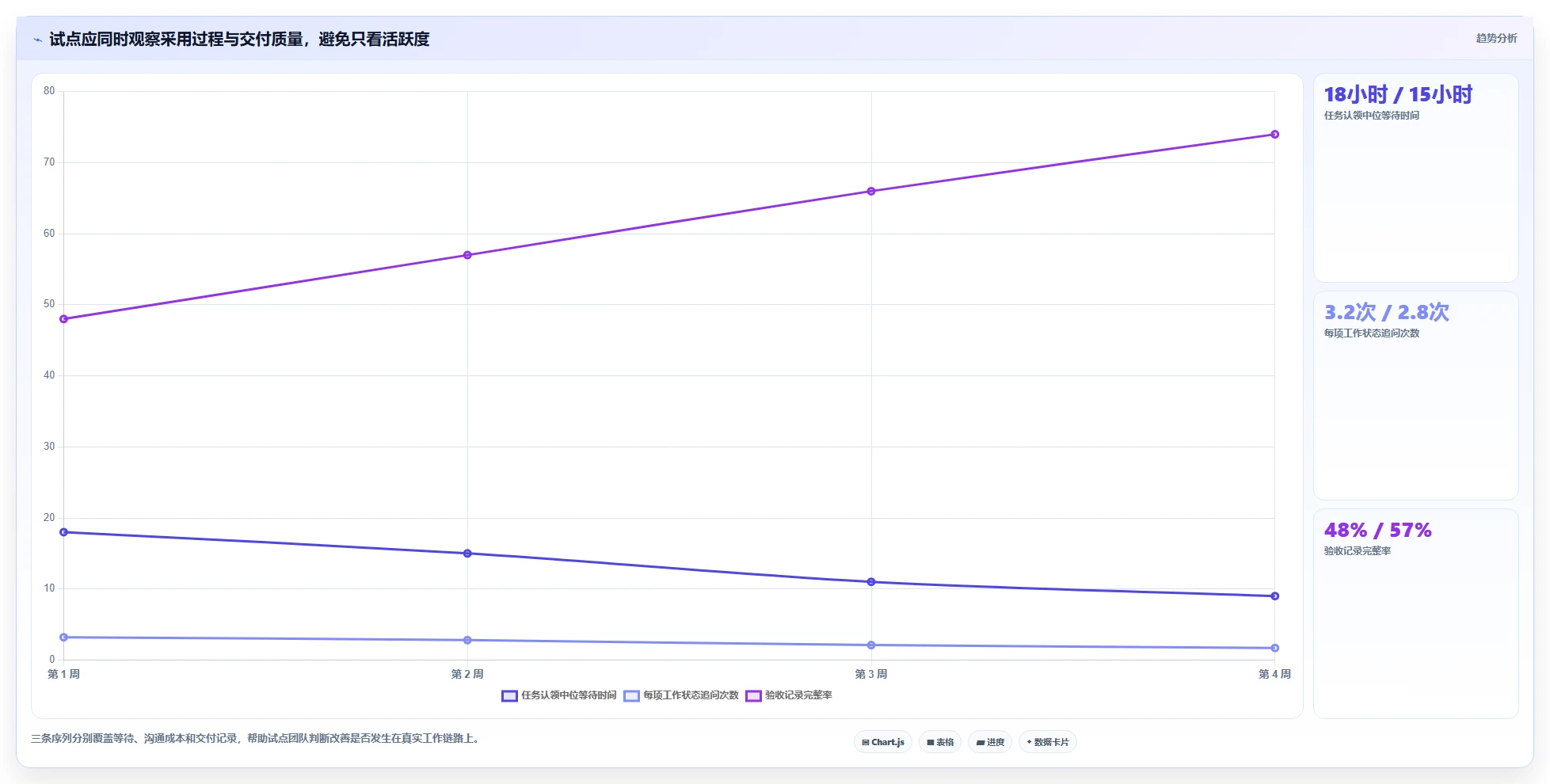Click the y-axis label 10
The width and height of the screenshot is (1550, 784).
[49, 588]
